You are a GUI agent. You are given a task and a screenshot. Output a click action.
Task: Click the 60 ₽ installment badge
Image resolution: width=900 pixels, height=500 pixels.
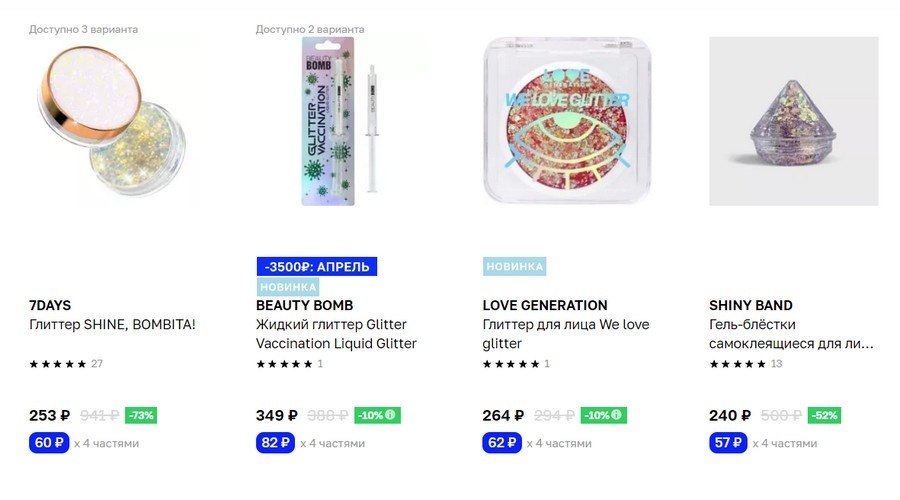[49, 443]
